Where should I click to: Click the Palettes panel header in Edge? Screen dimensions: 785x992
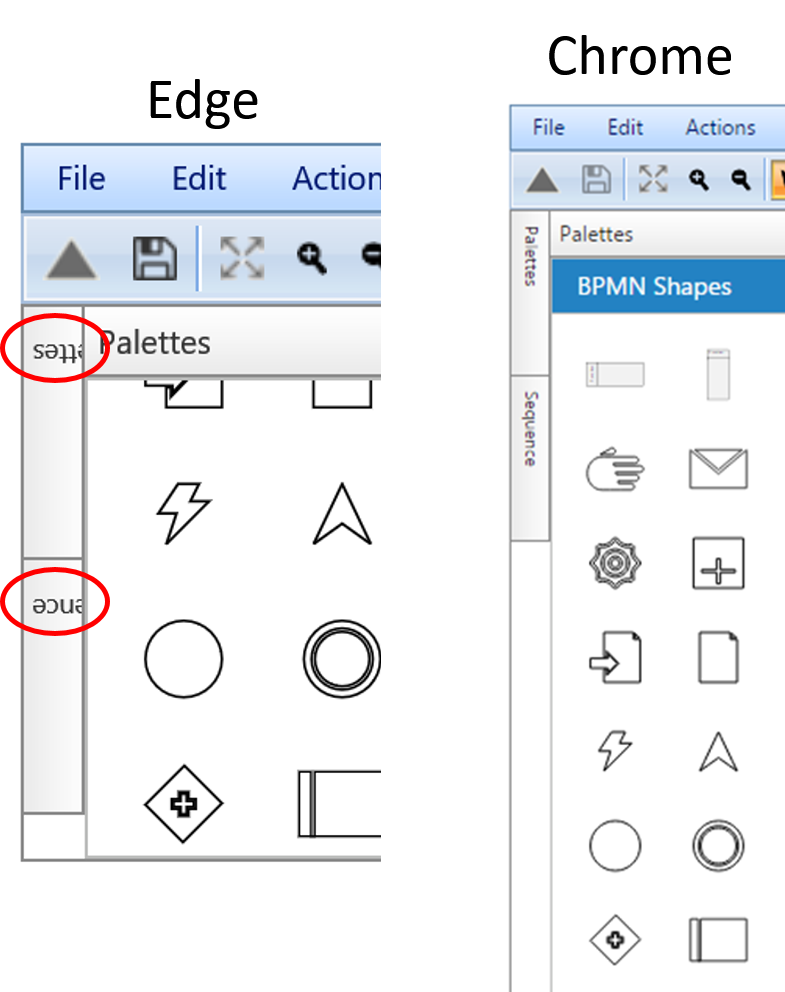pos(233,343)
